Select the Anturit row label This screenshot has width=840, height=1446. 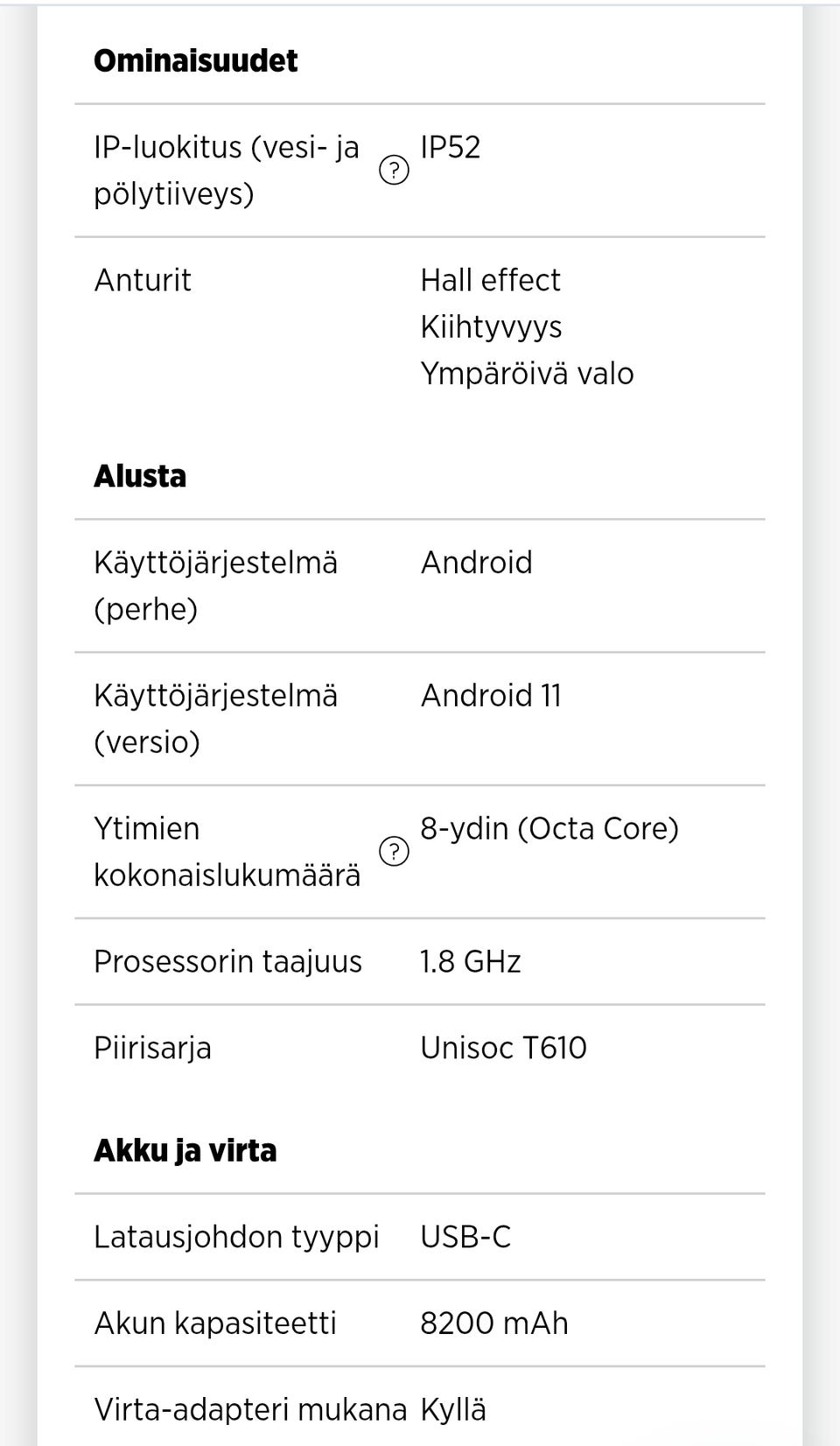click(x=143, y=280)
